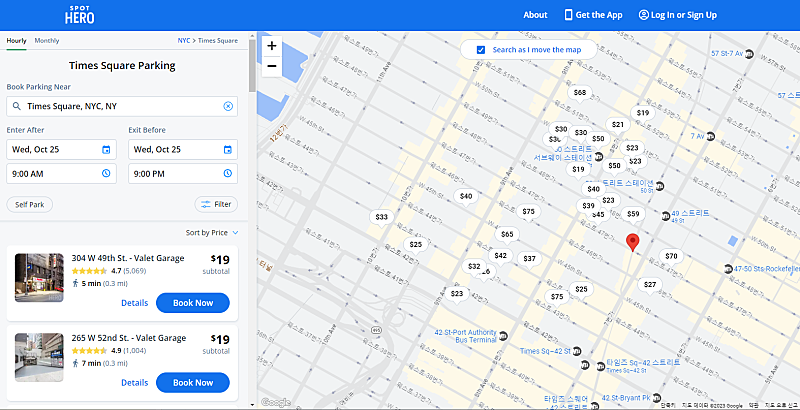
Task: Zoom in on the map
Action: pos(272,46)
